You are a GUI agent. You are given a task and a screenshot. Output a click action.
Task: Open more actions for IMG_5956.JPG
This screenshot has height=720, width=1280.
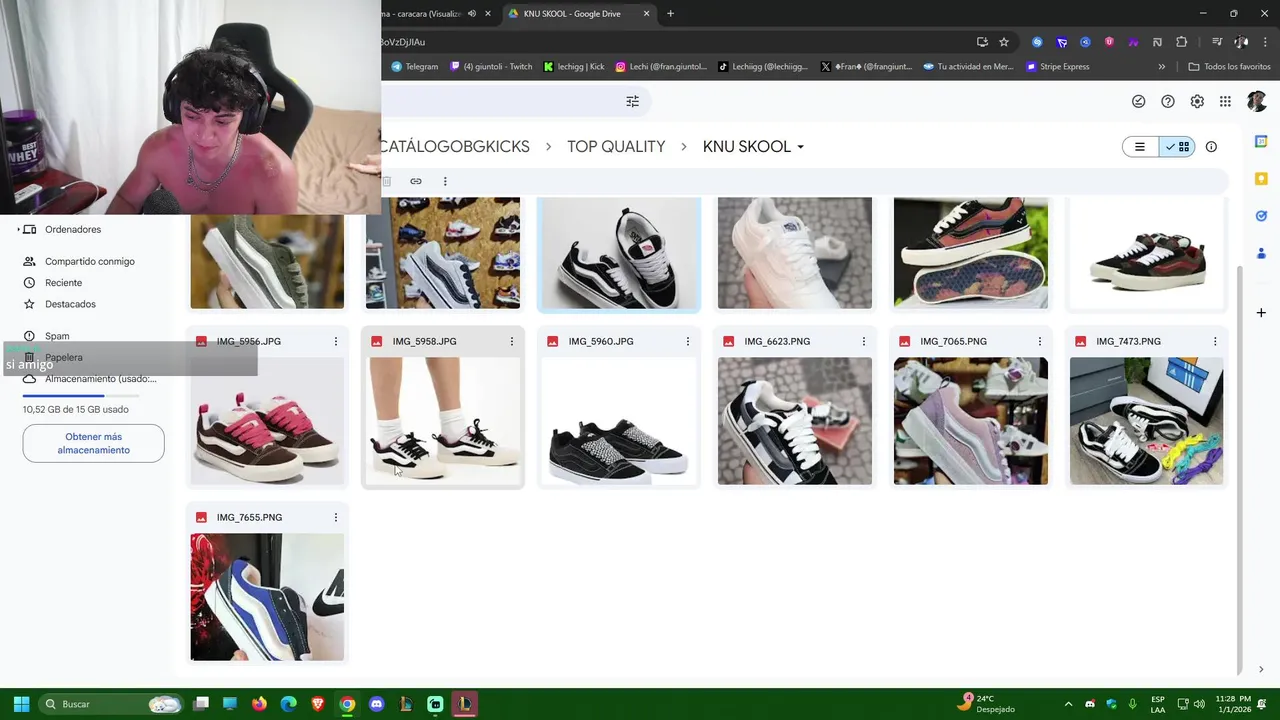[336, 341]
